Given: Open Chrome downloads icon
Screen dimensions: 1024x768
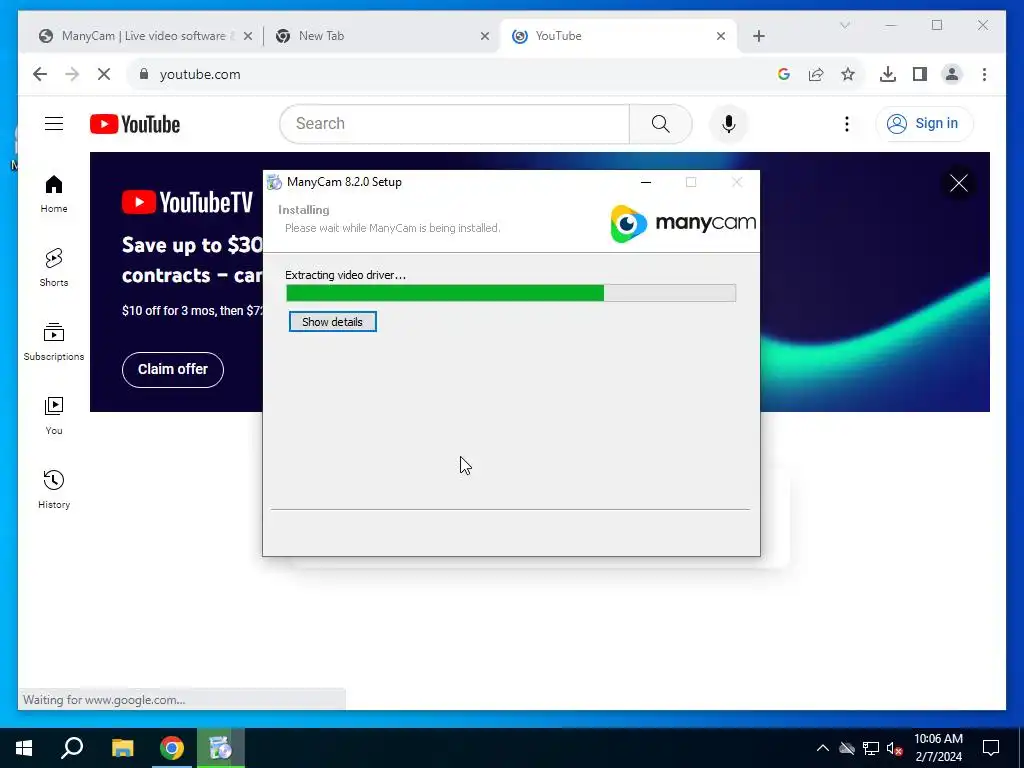Looking at the screenshot, I should point(888,74).
